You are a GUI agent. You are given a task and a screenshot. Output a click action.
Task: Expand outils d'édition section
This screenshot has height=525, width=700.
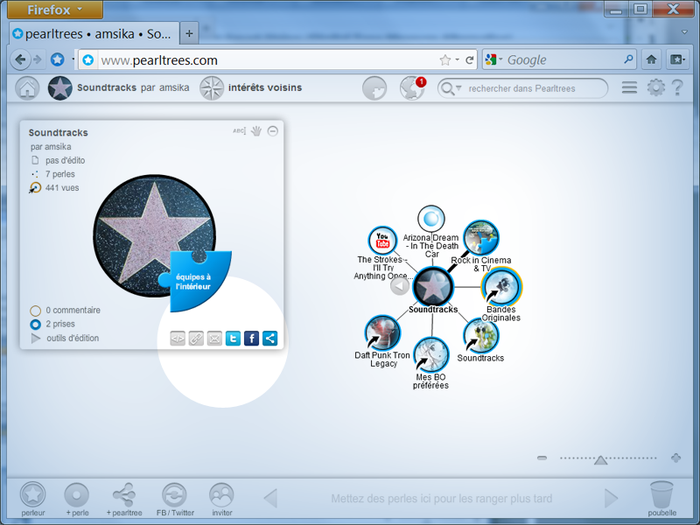coord(36,339)
